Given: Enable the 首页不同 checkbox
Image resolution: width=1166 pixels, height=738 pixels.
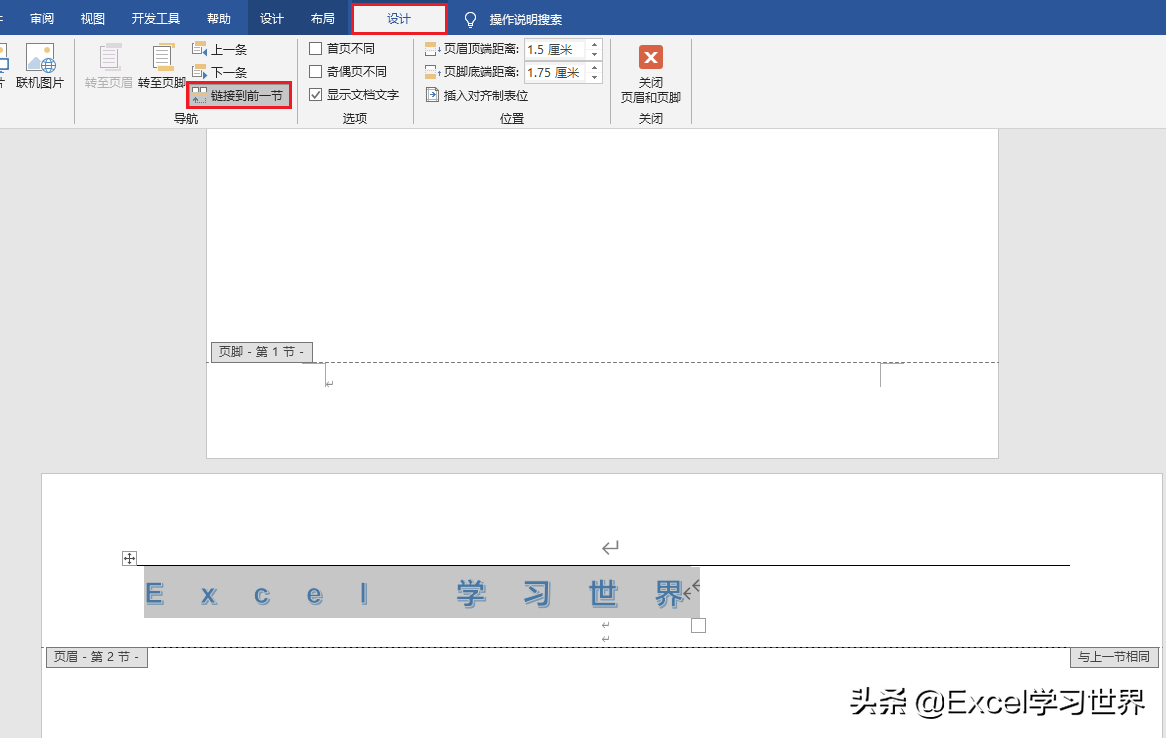Looking at the screenshot, I should (315, 48).
